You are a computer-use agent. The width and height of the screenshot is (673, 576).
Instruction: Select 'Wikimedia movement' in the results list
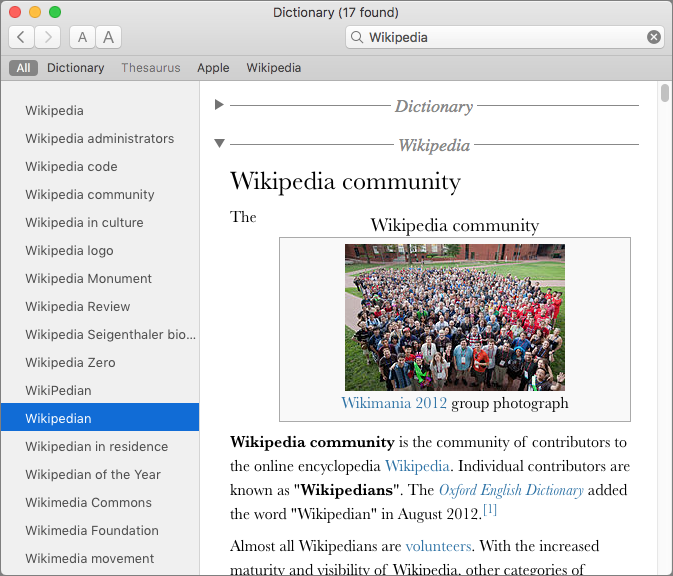click(x=100, y=558)
